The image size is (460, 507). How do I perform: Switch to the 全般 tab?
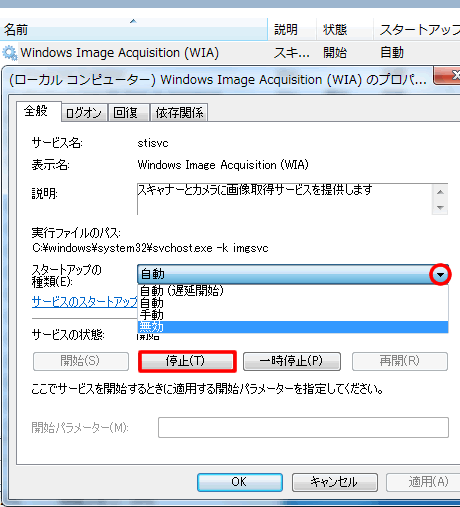point(36,111)
